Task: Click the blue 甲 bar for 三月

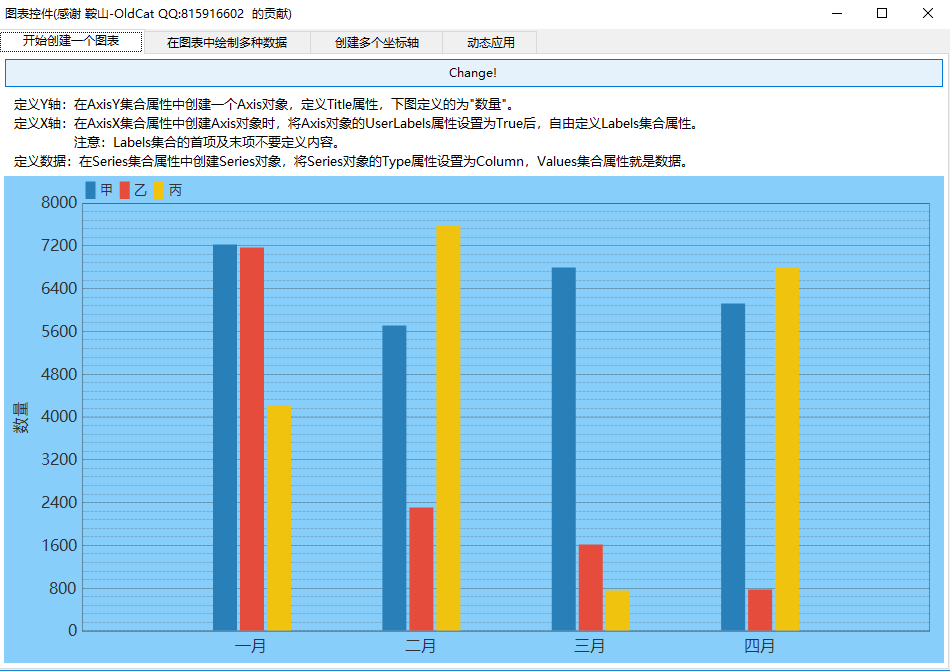Action: (564, 448)
